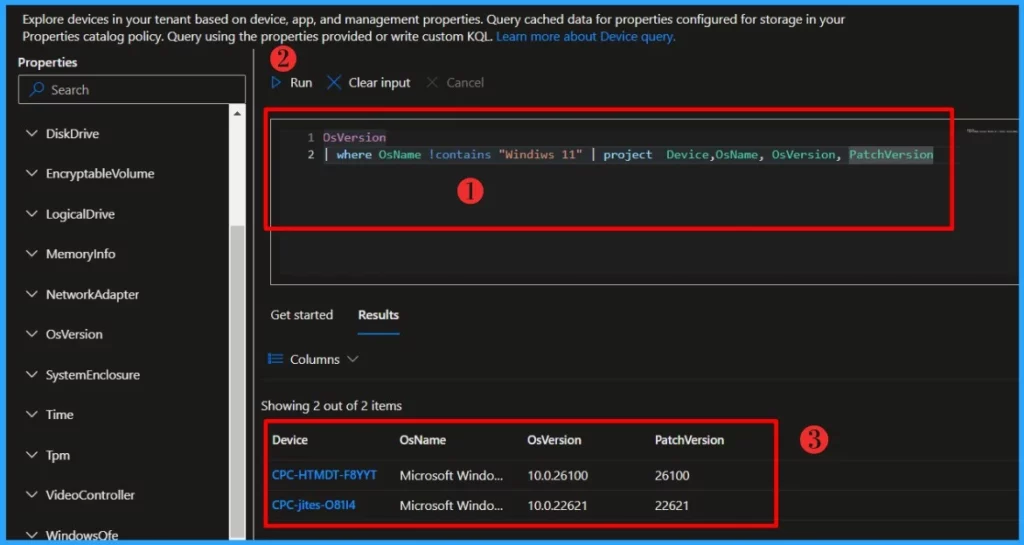Click the OsName column header
The image size is (1024, 545).
coord(423,440)
